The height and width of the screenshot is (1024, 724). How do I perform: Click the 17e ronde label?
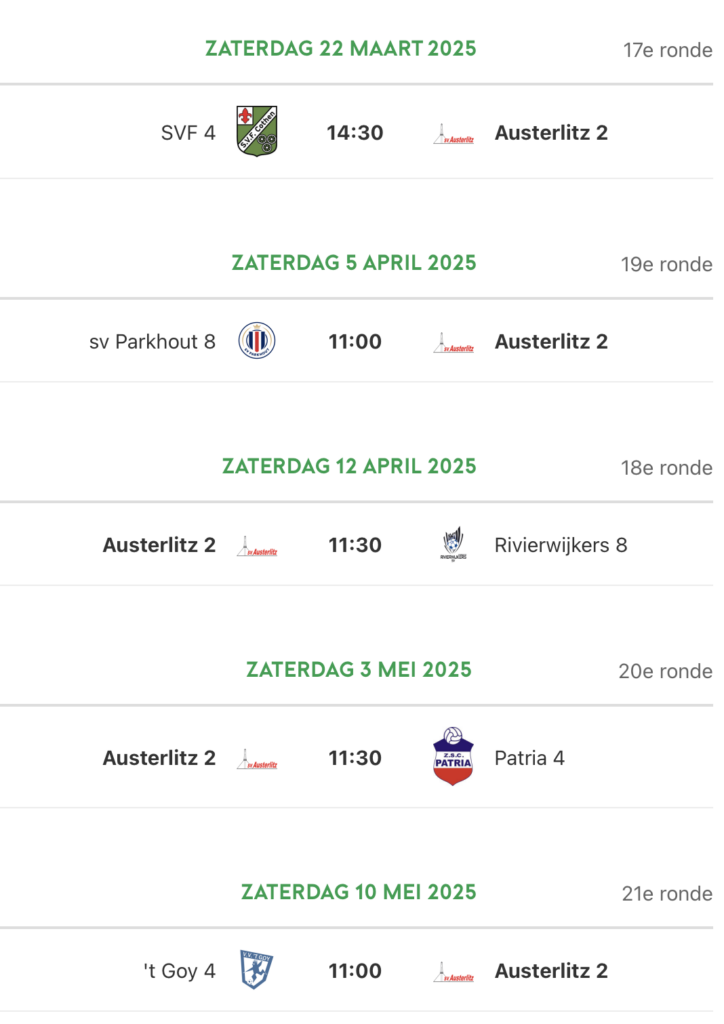point(667,49)
